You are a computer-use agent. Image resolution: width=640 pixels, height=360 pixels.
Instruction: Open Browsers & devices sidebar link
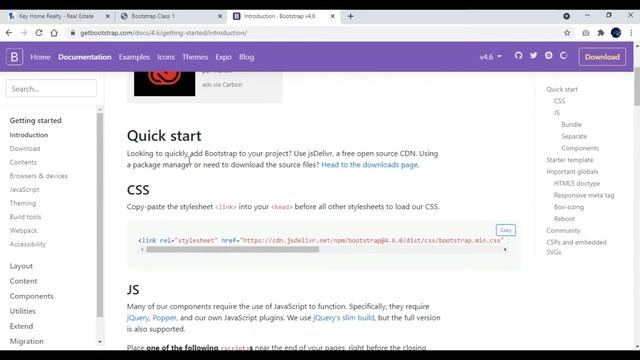38,176
